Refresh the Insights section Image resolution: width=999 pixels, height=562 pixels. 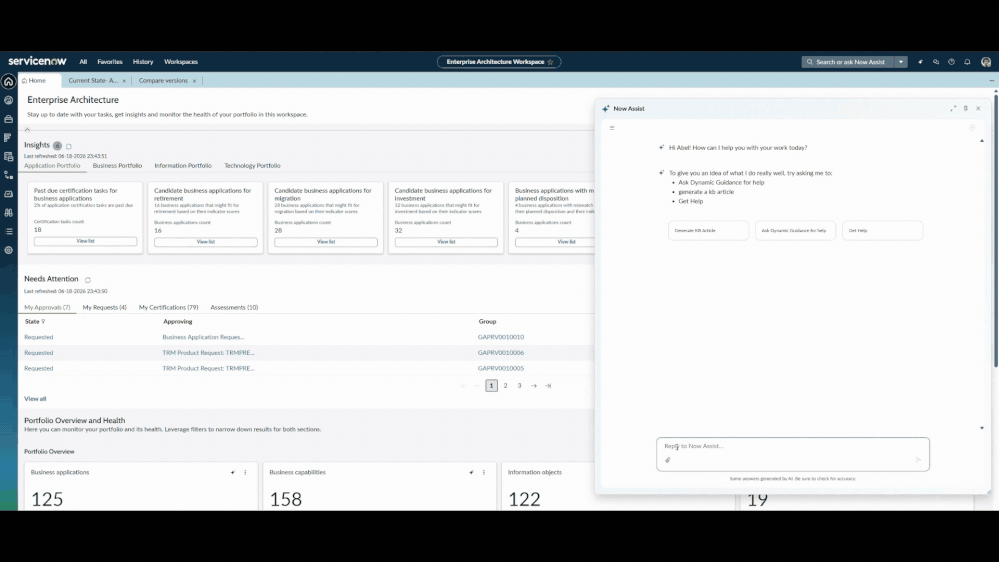pyautogui.click(x=69, y=146)
